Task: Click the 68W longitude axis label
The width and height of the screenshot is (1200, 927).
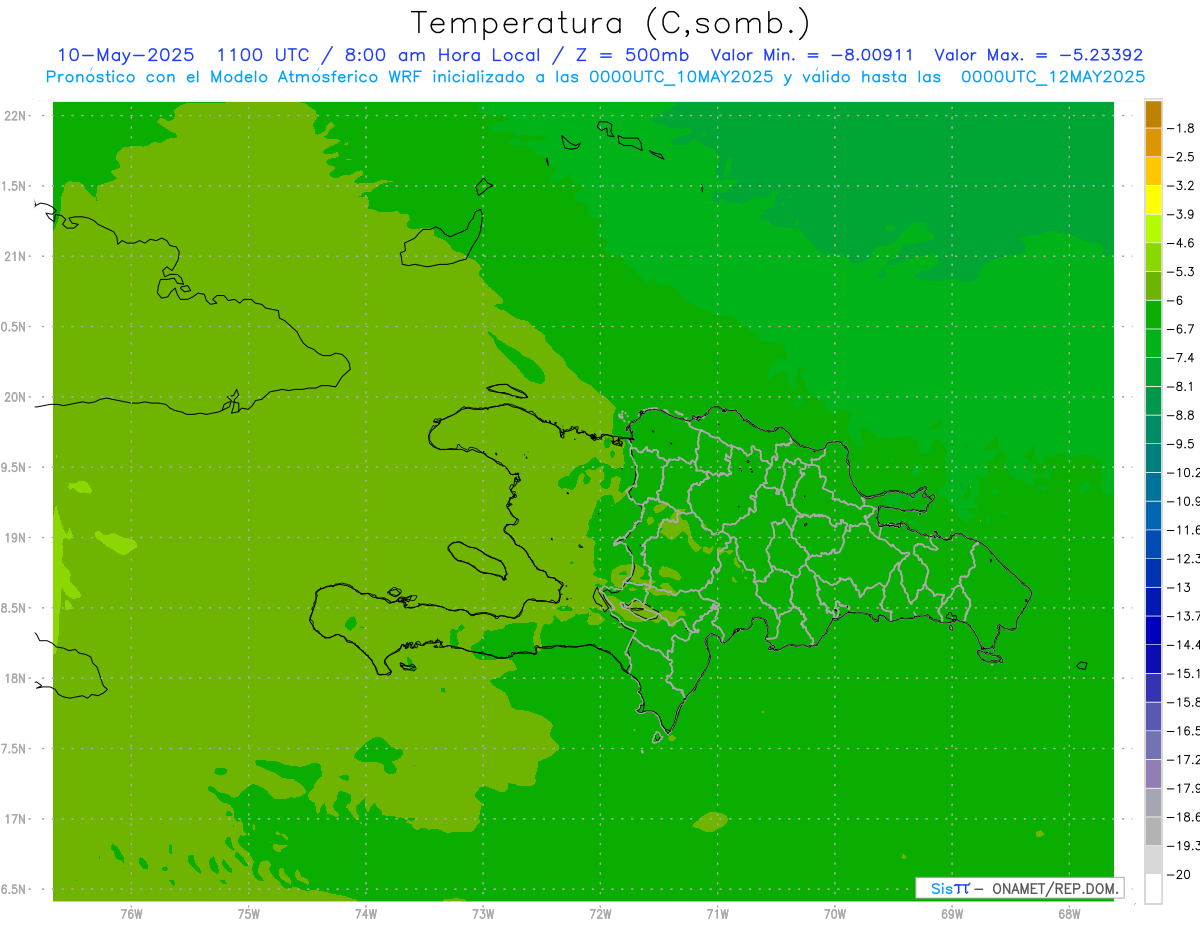Action: [1069, 913]
